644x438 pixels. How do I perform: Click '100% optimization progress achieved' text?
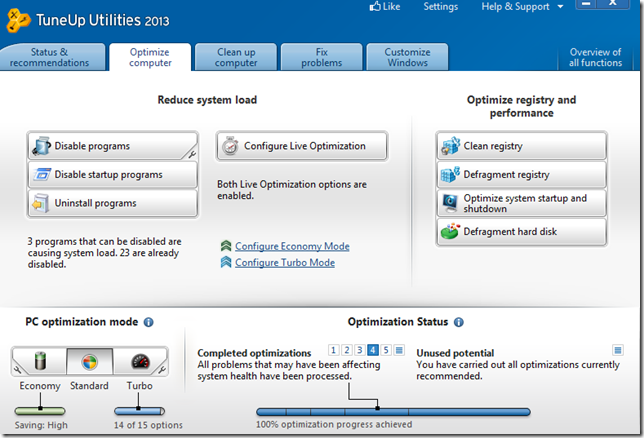[x=334, y=424]
